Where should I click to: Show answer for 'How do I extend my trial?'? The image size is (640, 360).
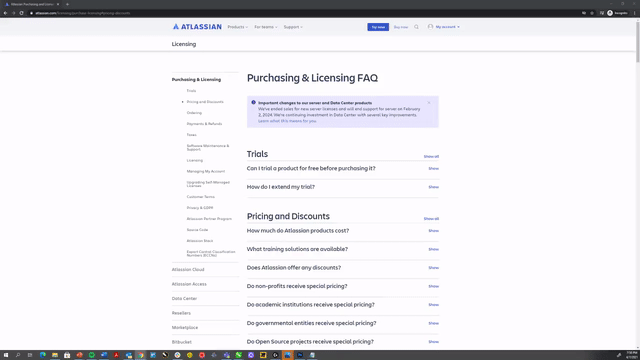point(433,187)
